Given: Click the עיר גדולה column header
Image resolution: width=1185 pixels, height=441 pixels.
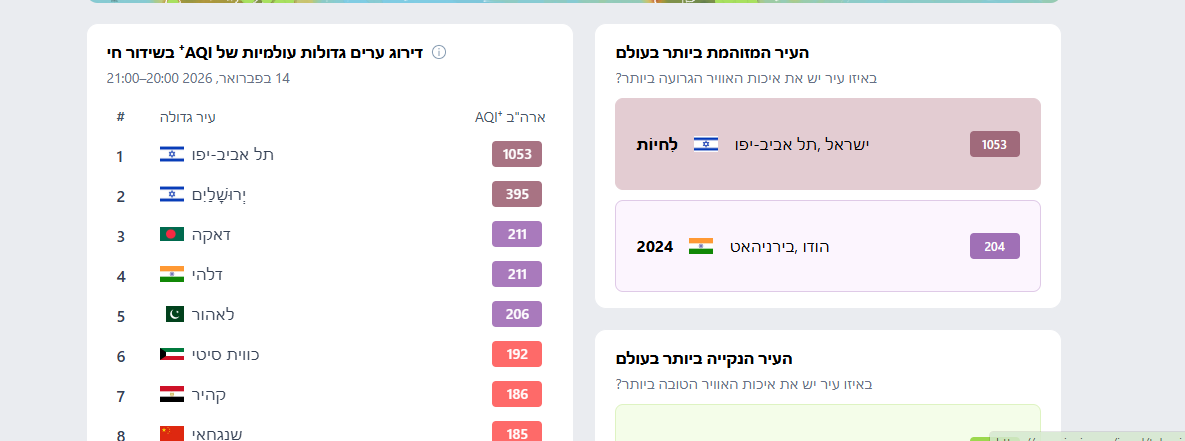Looking at the screenshot, I should [x=188, y=117].
